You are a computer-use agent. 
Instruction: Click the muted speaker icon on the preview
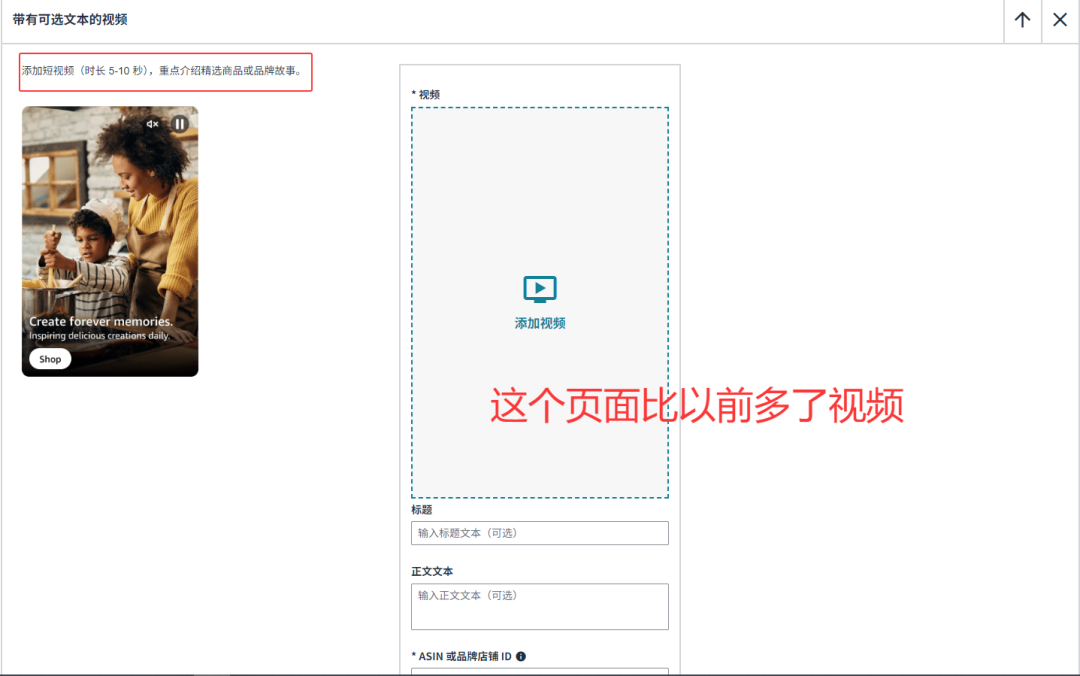pos(152,124)
